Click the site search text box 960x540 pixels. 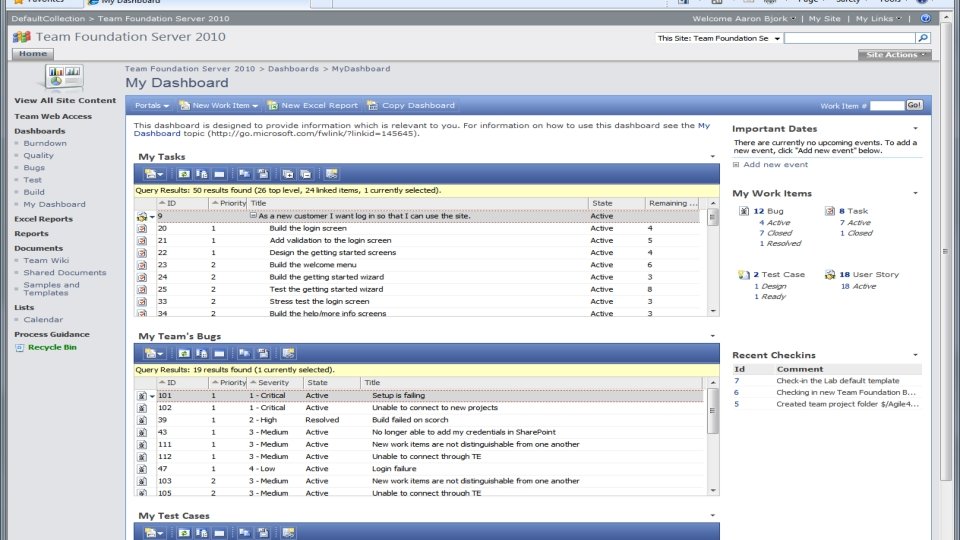pyautogui.click(x=850, y=38)
